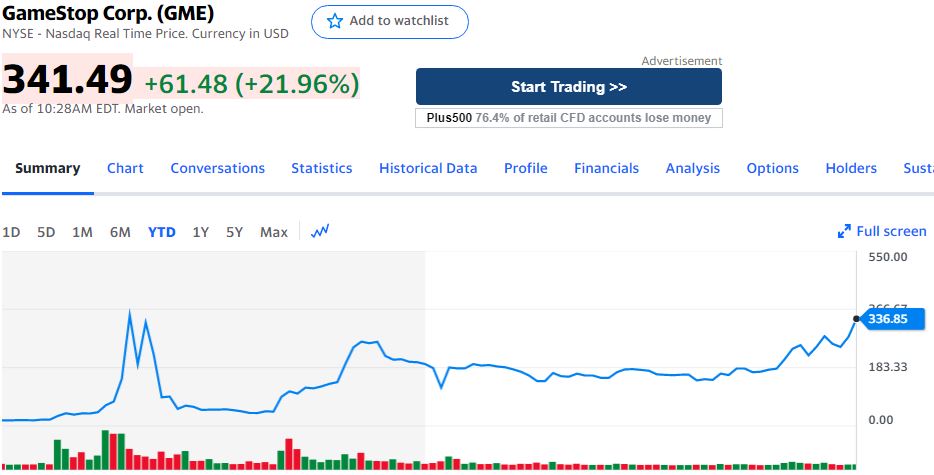Click the GameStop Corp. (GME) heading
Viewport: 934px width, 475px height.
pos(108,13)
